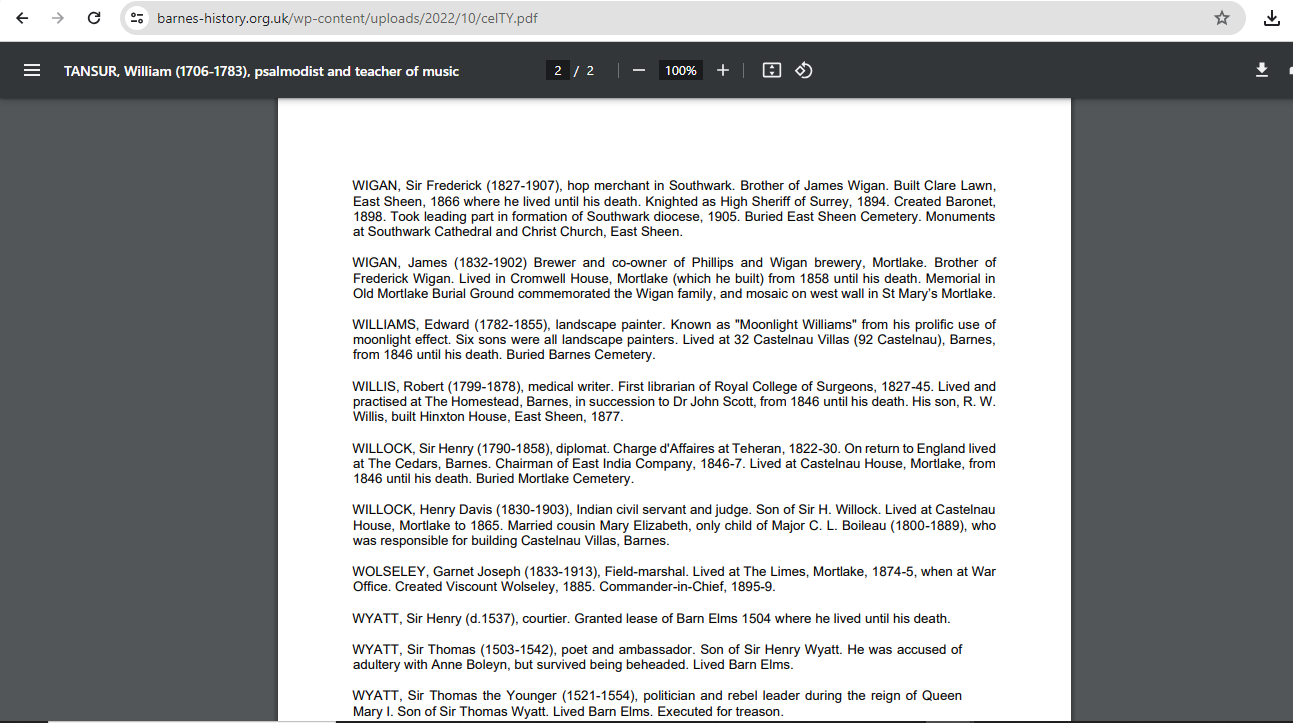
Task: Zoom out using the minus button
Action: click(639, 70)
